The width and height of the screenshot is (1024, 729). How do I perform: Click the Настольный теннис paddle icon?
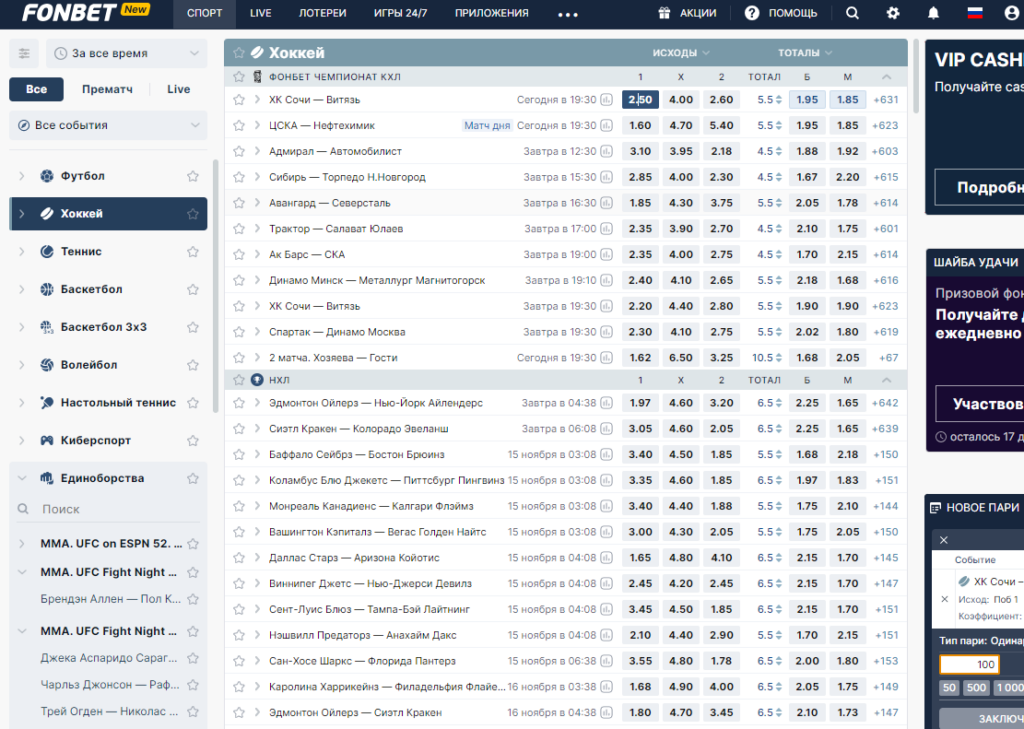coord(47,402)
